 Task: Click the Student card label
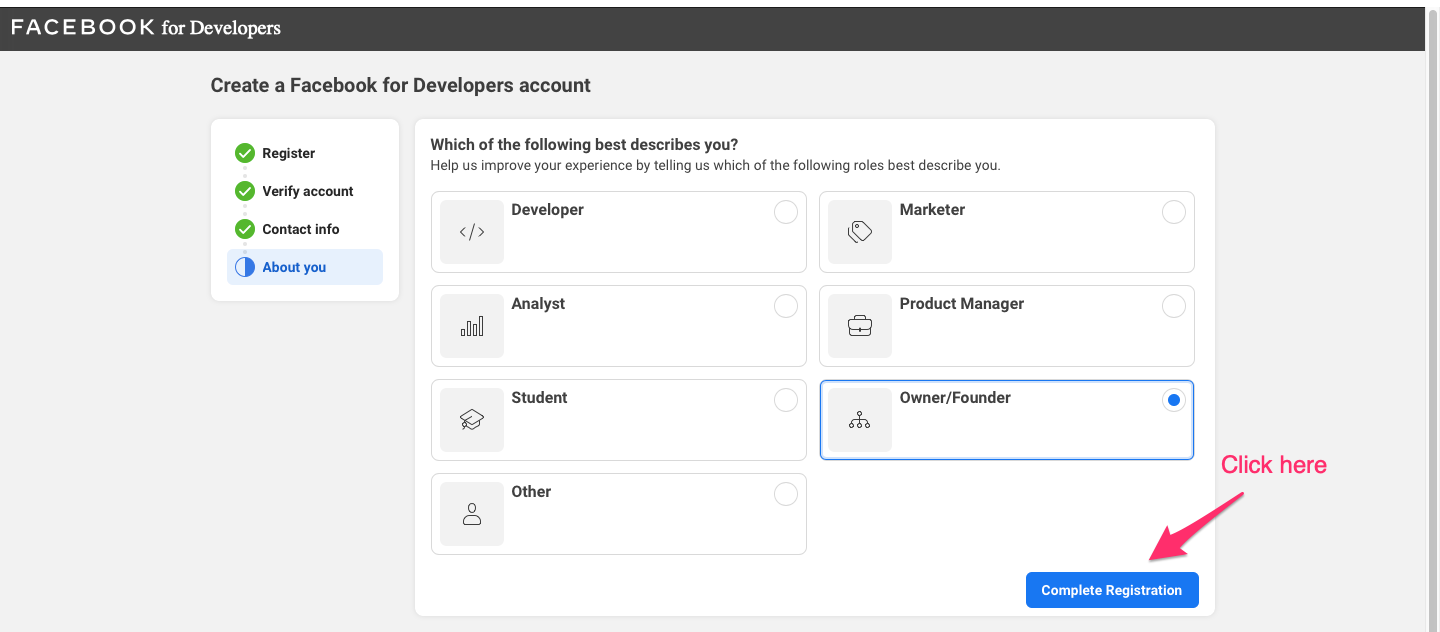(539, 398)
